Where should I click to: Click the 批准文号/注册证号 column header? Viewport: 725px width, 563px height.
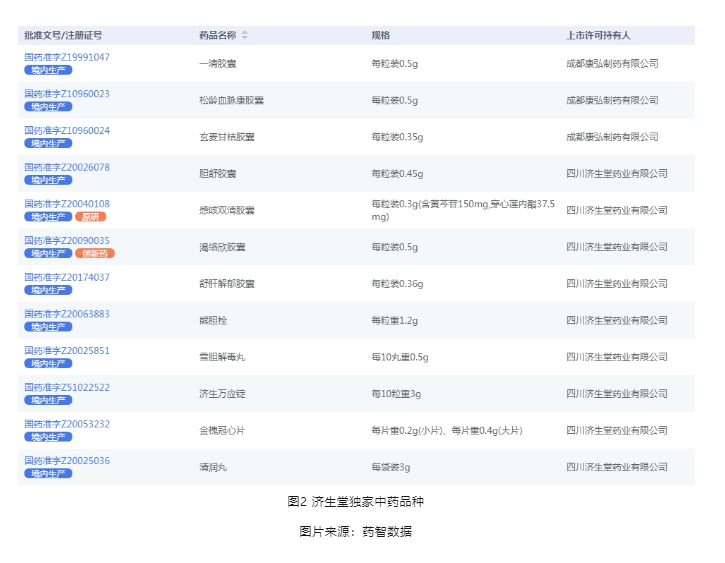click(63, 35)
